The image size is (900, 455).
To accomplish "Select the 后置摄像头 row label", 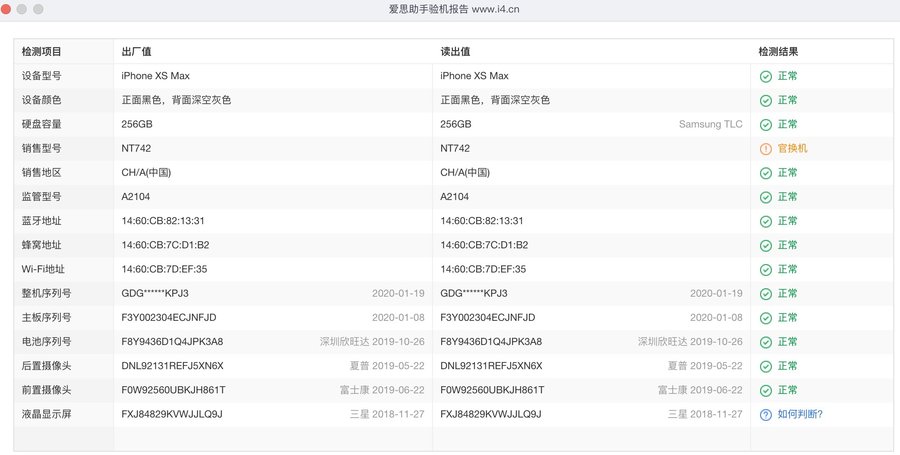I will (x=46, y=365).
